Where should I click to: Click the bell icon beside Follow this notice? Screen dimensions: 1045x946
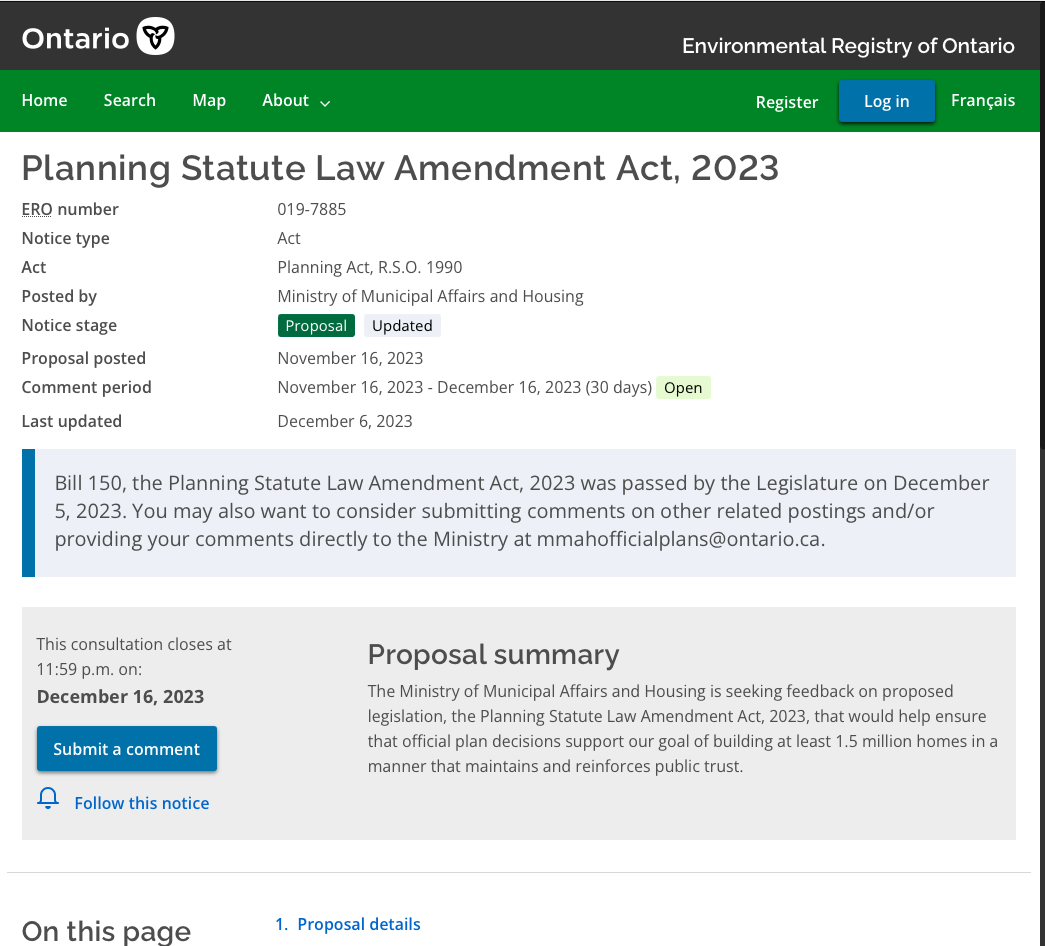pos(48,798)
